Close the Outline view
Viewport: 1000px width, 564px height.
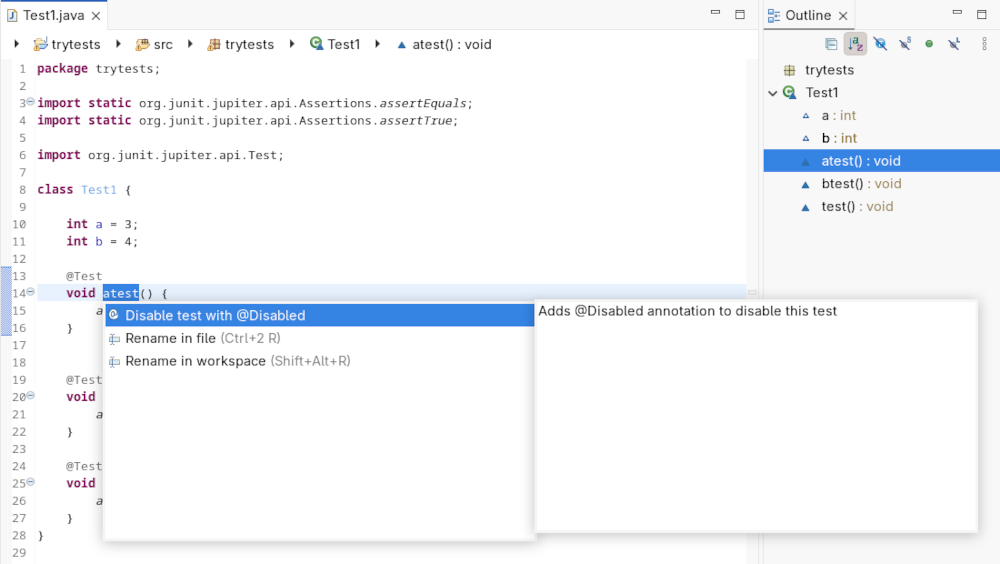pos(843,16)
